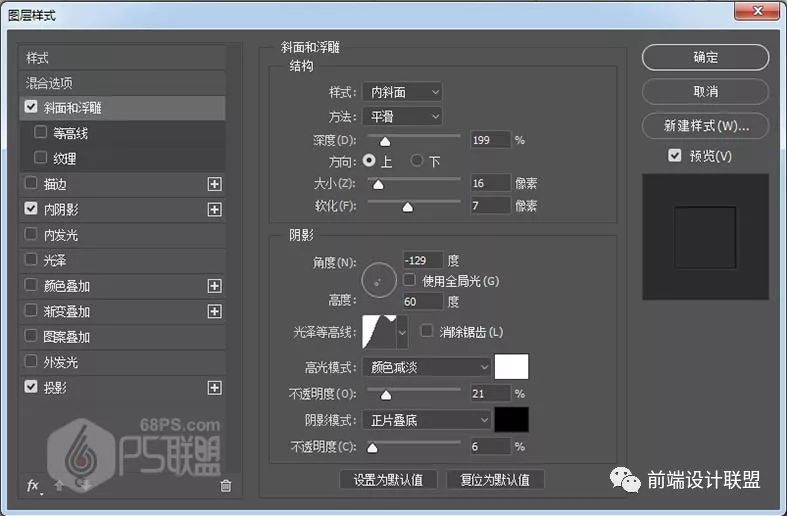Click the Size (大小) slider handle
Screen dimensions: 787x516
coord(378,185)
